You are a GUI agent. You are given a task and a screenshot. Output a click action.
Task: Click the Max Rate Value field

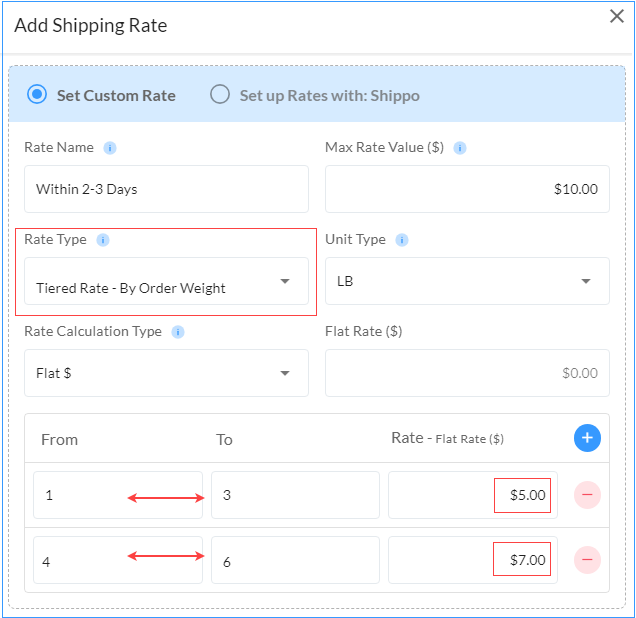pos(467,189)
